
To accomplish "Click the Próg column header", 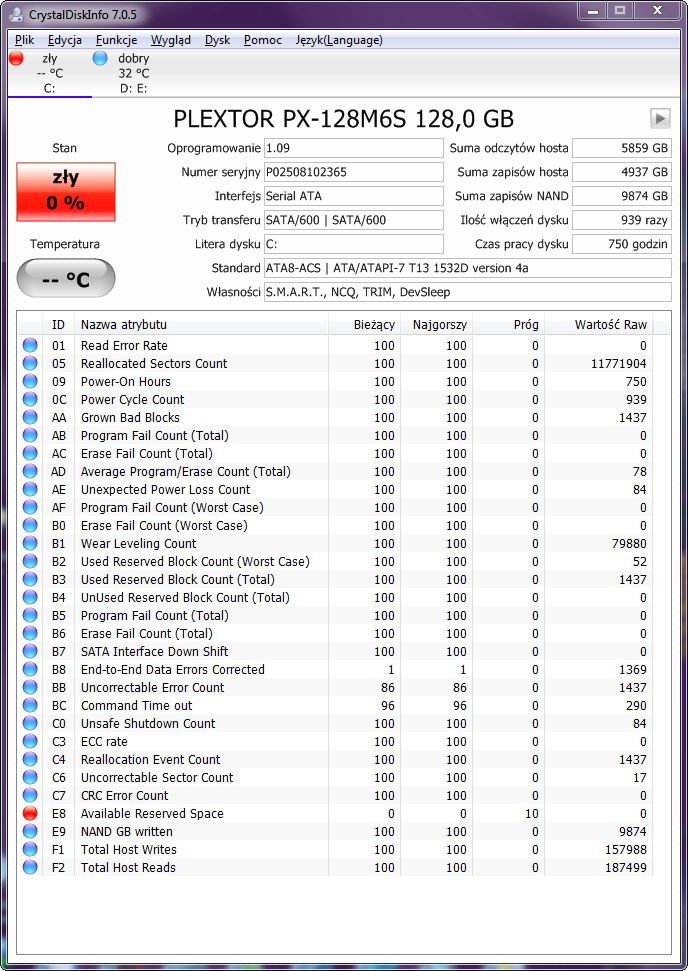I will click(508, 324).
